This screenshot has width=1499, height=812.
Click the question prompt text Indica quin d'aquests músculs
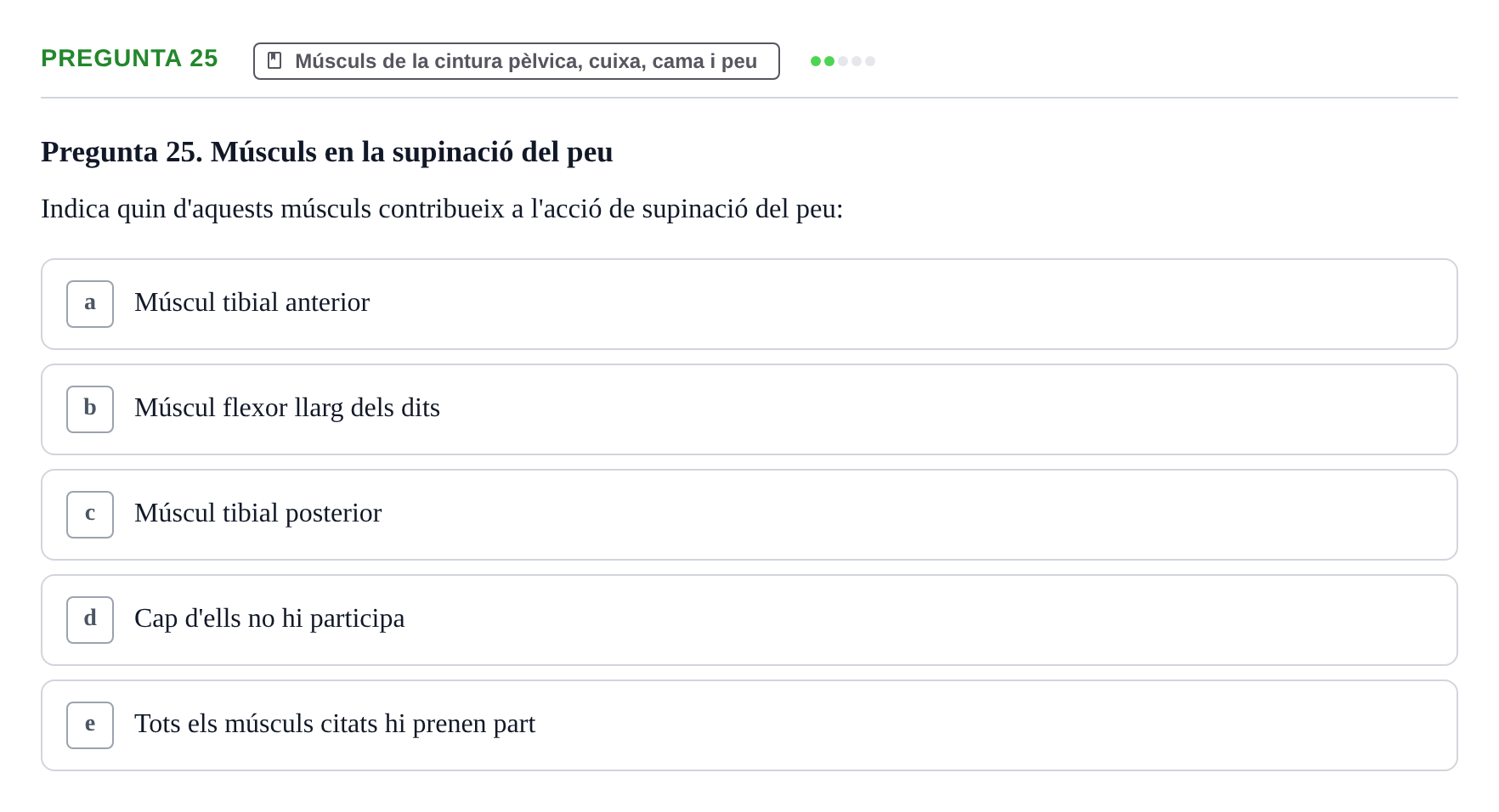coord(442,209)
